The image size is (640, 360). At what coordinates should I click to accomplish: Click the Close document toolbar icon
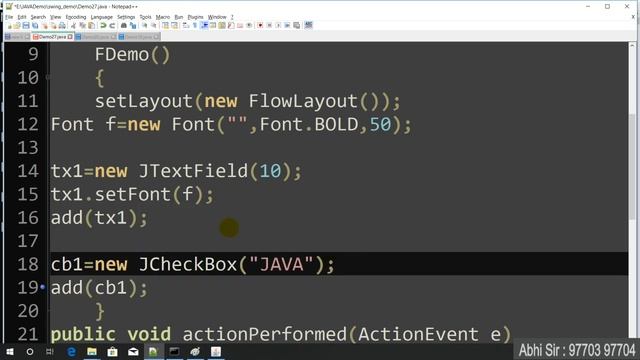(44, 25)
